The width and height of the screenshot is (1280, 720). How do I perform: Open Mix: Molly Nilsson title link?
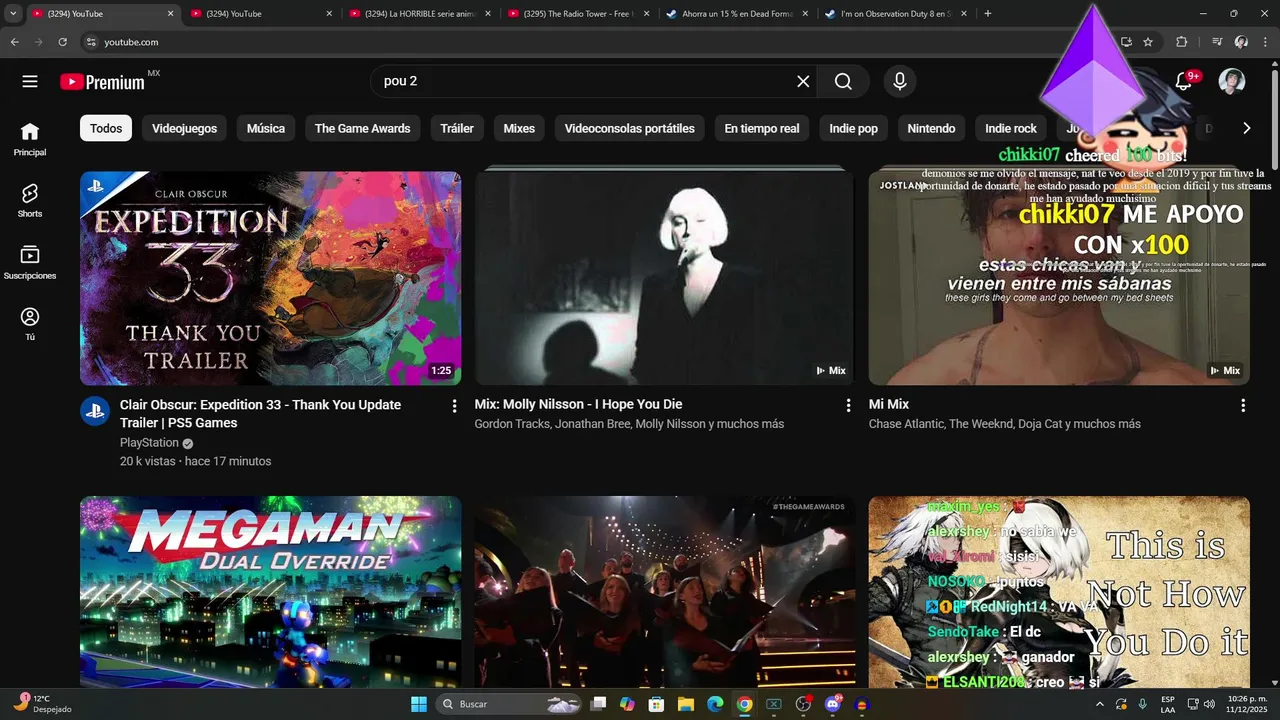point(578,404)
